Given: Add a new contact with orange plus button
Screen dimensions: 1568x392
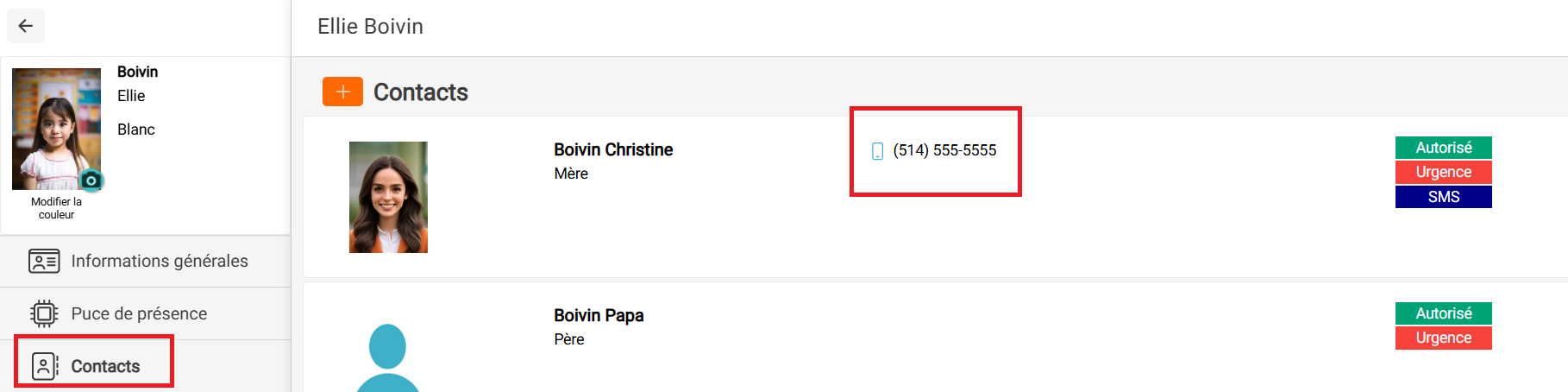Looking at the screenshot, I should coord(342,92).
